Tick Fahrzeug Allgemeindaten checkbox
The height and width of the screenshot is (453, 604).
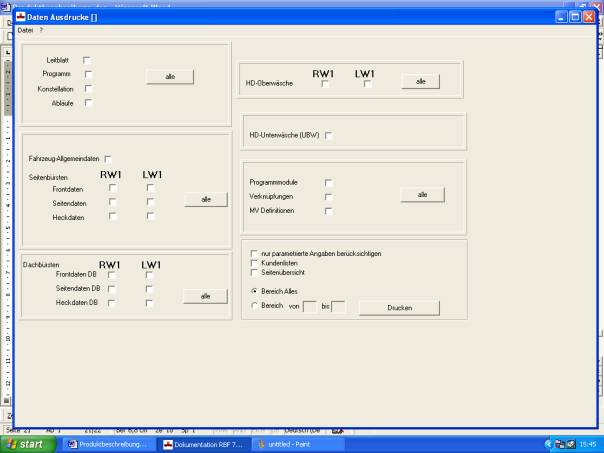[108, 159]
